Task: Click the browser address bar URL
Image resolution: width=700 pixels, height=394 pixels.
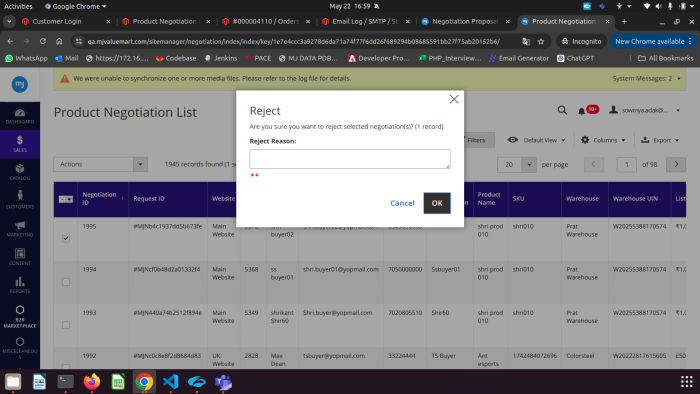Action: [x=293, y=41]
